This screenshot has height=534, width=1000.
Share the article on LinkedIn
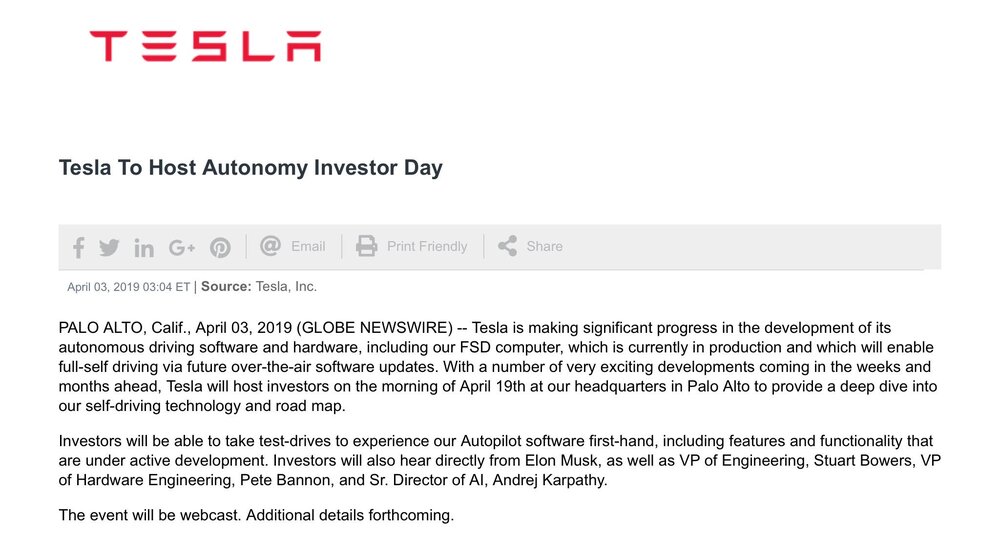tap(144, 247)
